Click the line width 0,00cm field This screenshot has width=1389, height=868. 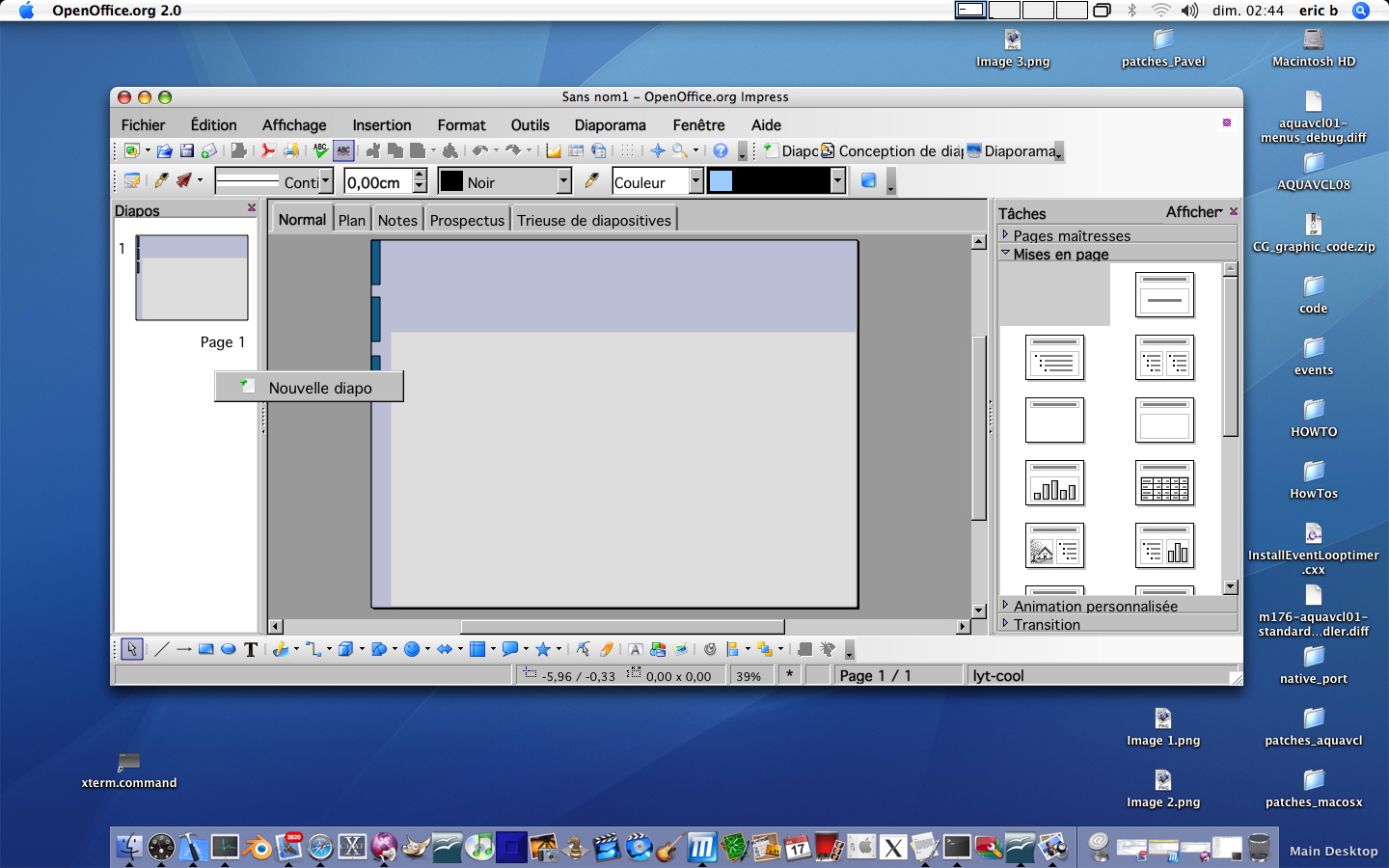pyautogui.click(x=378, y=181)
